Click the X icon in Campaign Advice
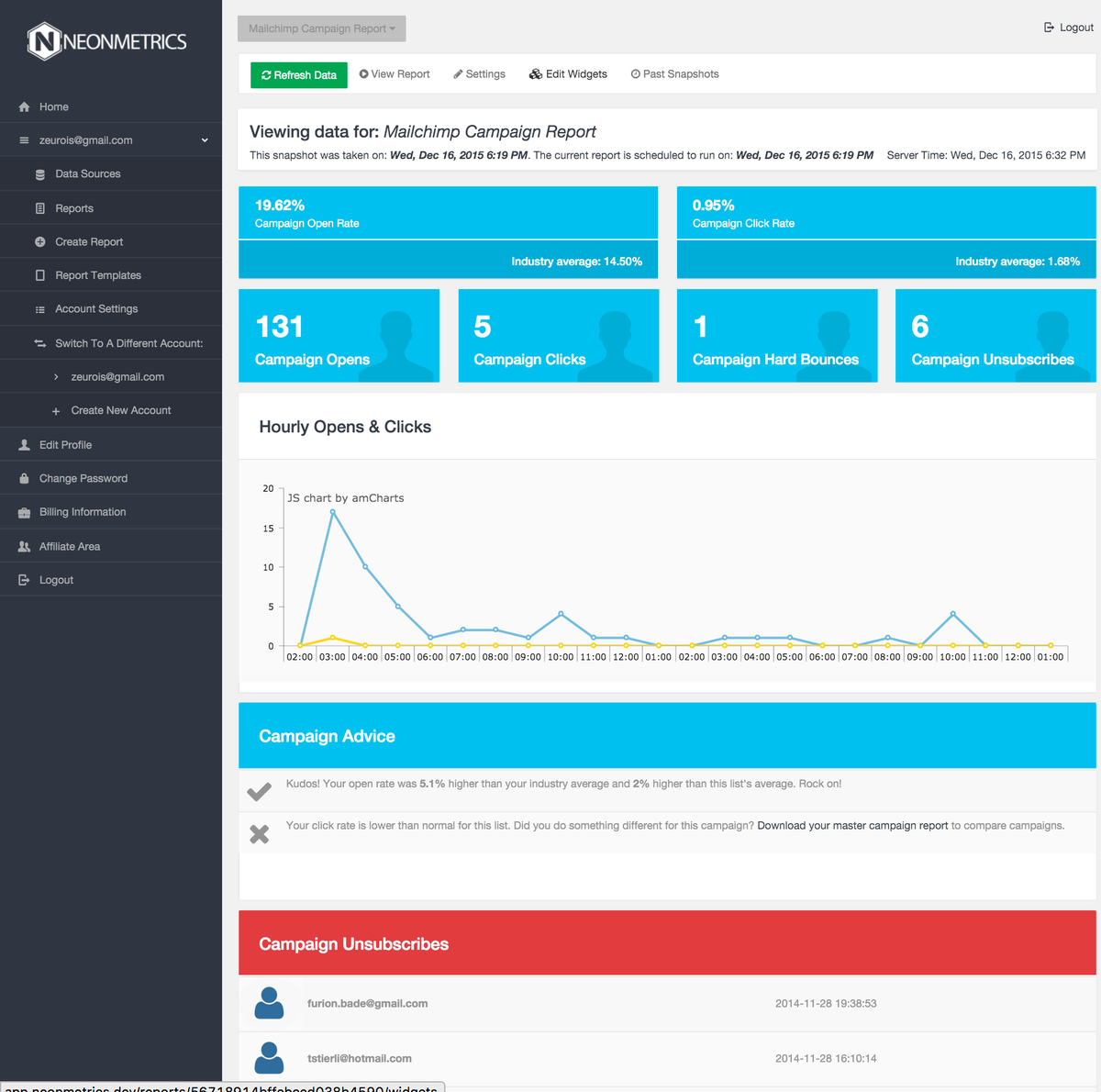 (260, 834)
